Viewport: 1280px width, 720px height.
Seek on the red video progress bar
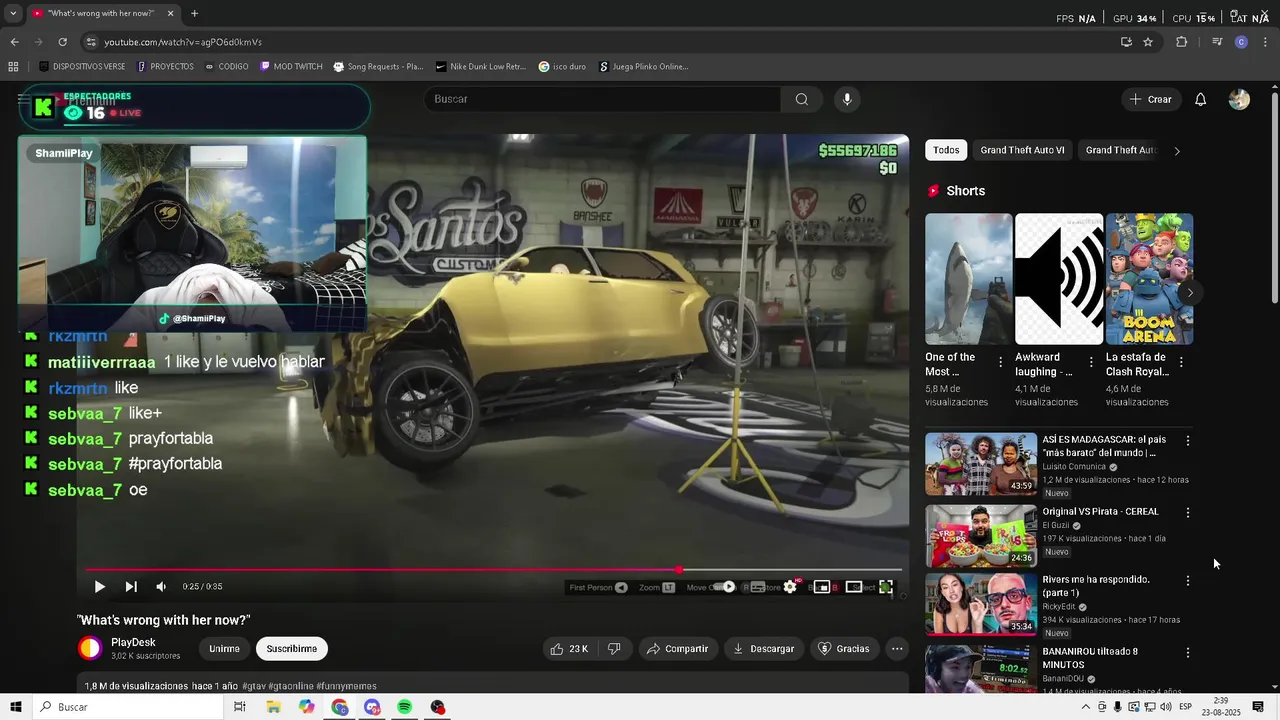tap(493, 570)
